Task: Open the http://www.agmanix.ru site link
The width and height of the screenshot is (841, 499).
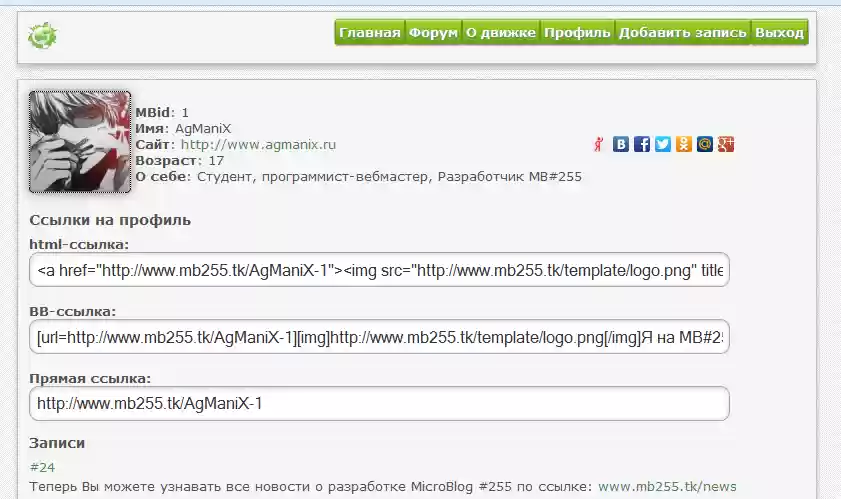Action: (258, 144)
